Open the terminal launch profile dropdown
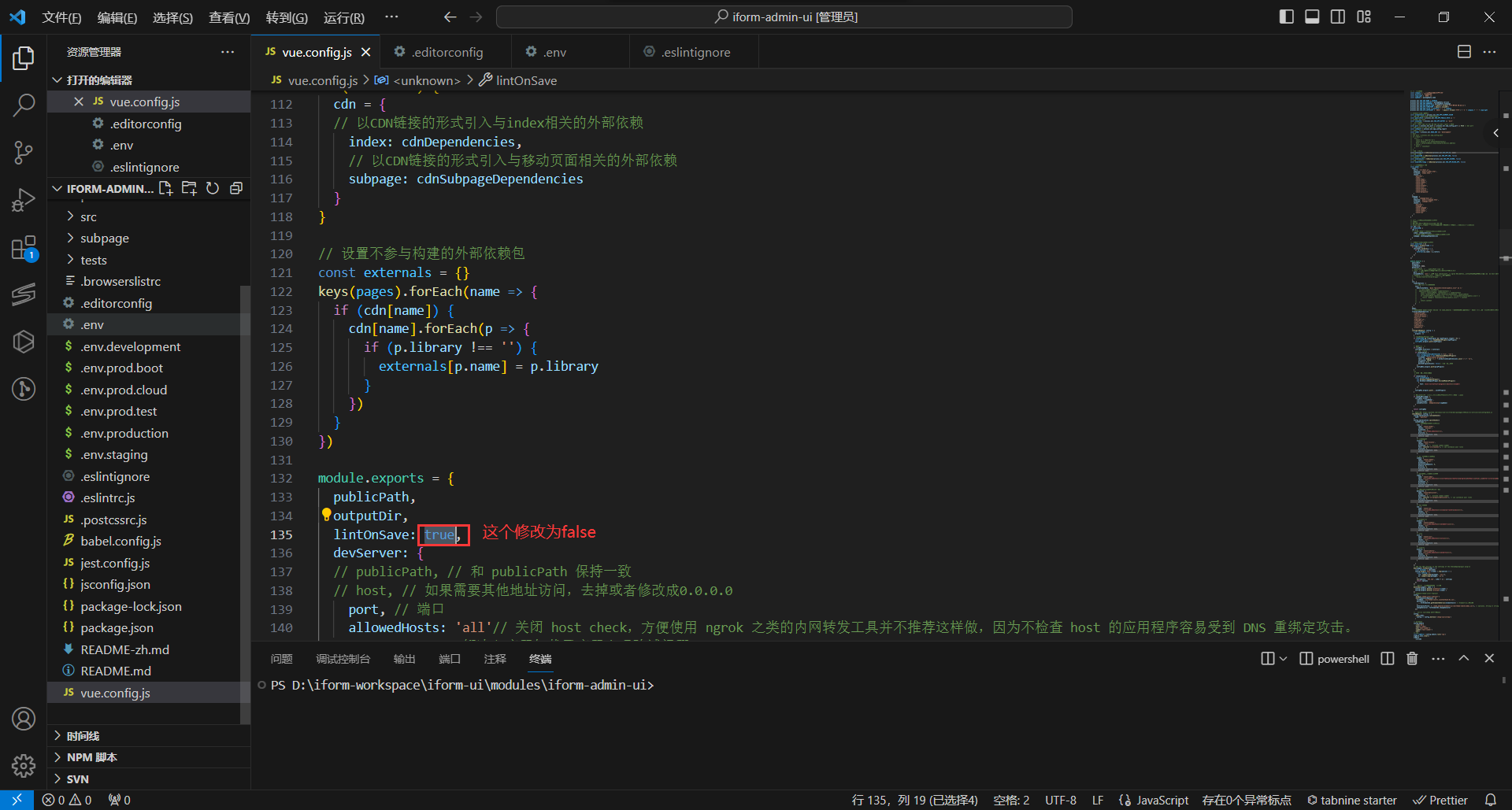The width and height of the screenshot is (1512, 810). (x=1284, y=659)
